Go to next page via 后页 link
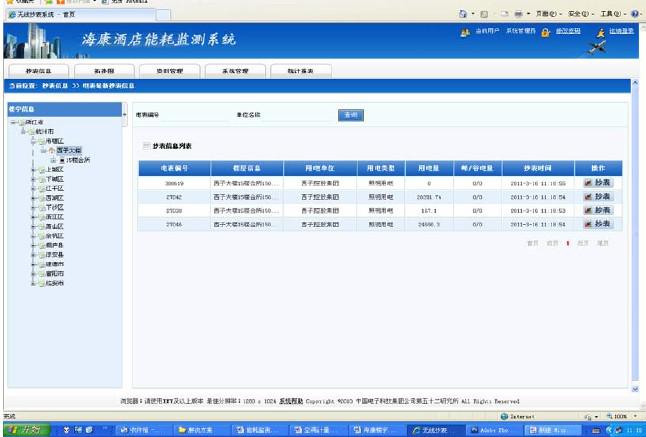The image size is (646, 437). click(x=582, y=242)
